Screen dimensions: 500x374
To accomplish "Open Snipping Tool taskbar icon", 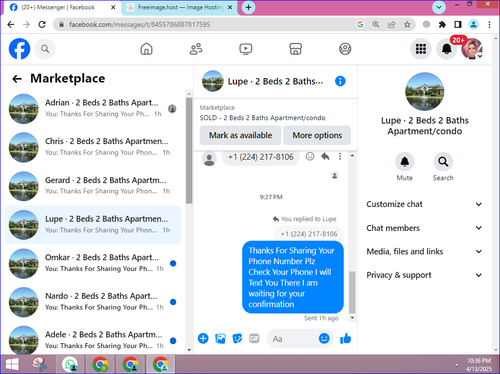I will 40,364.
